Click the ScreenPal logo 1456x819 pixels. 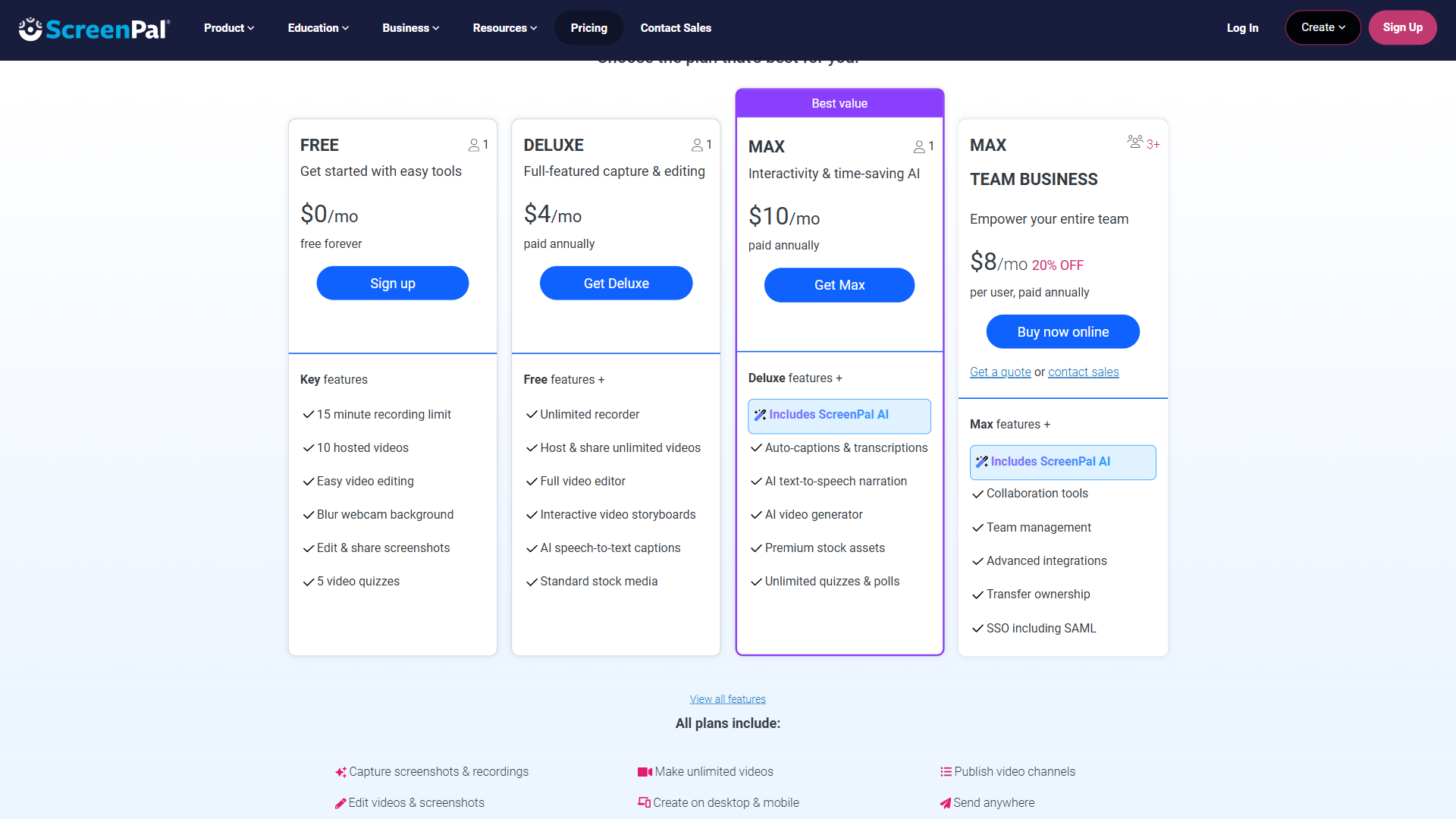tap(94, 29)
